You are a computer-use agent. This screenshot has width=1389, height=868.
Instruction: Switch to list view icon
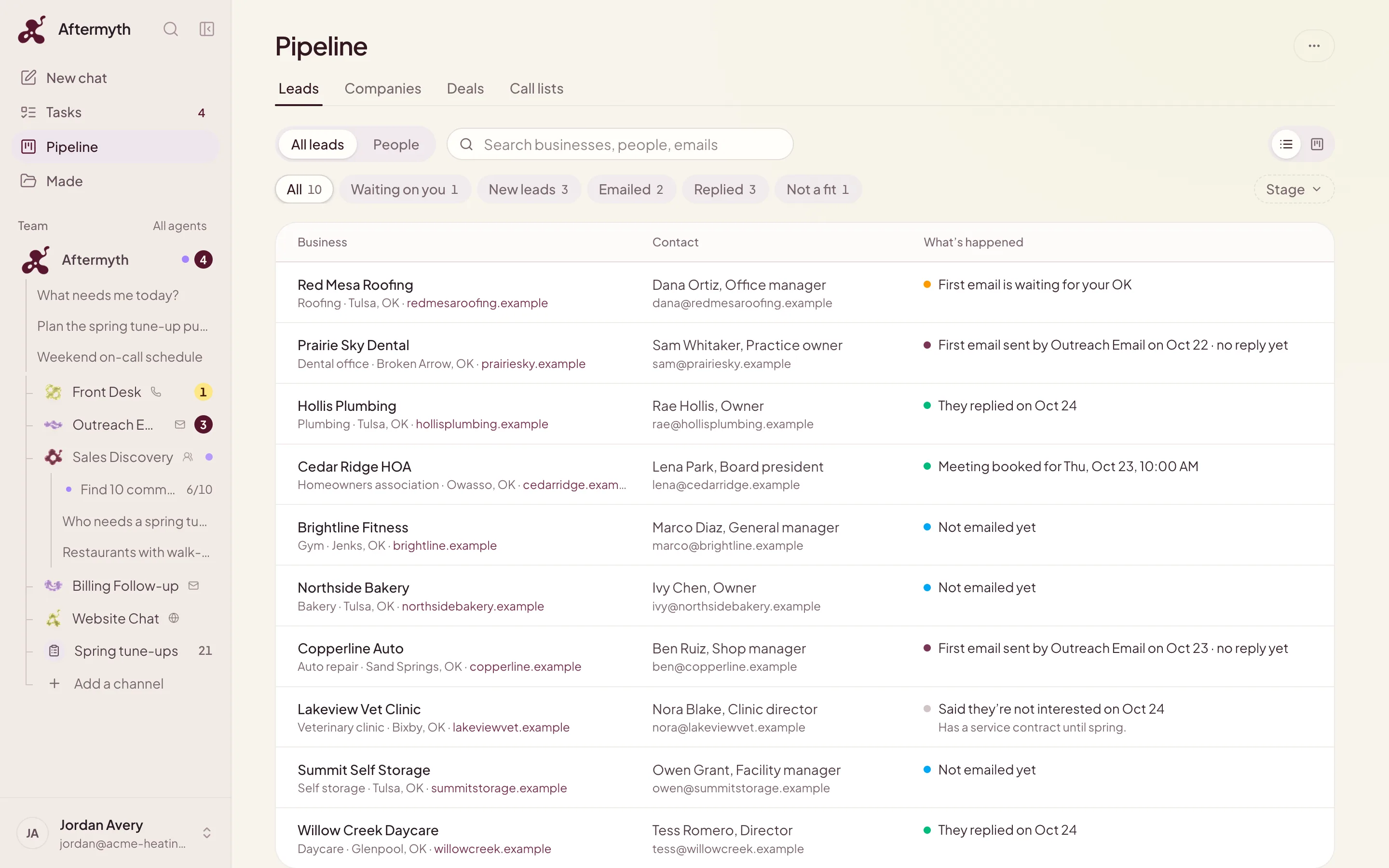(1286, 144)
